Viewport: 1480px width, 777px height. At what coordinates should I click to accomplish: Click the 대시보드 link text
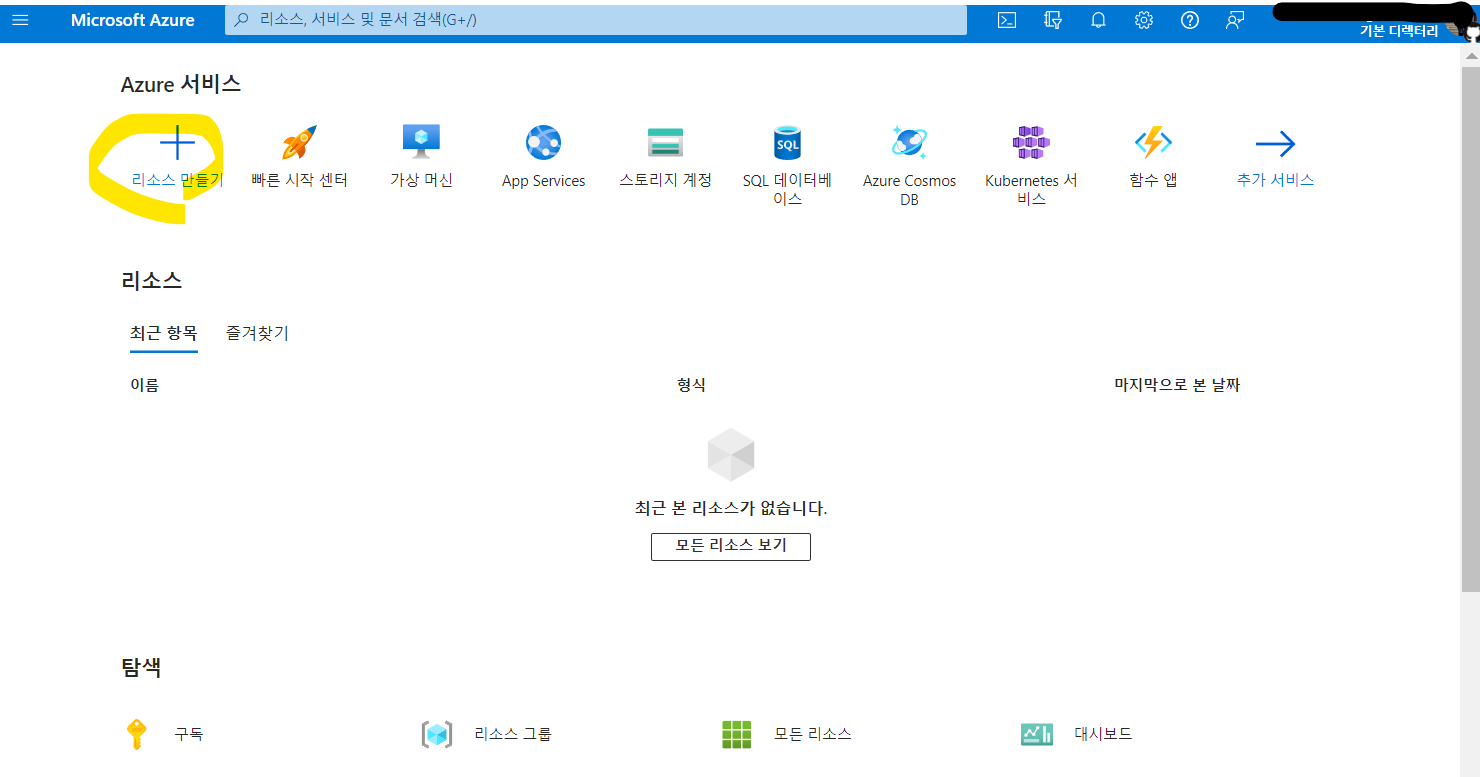point(1103,734)
